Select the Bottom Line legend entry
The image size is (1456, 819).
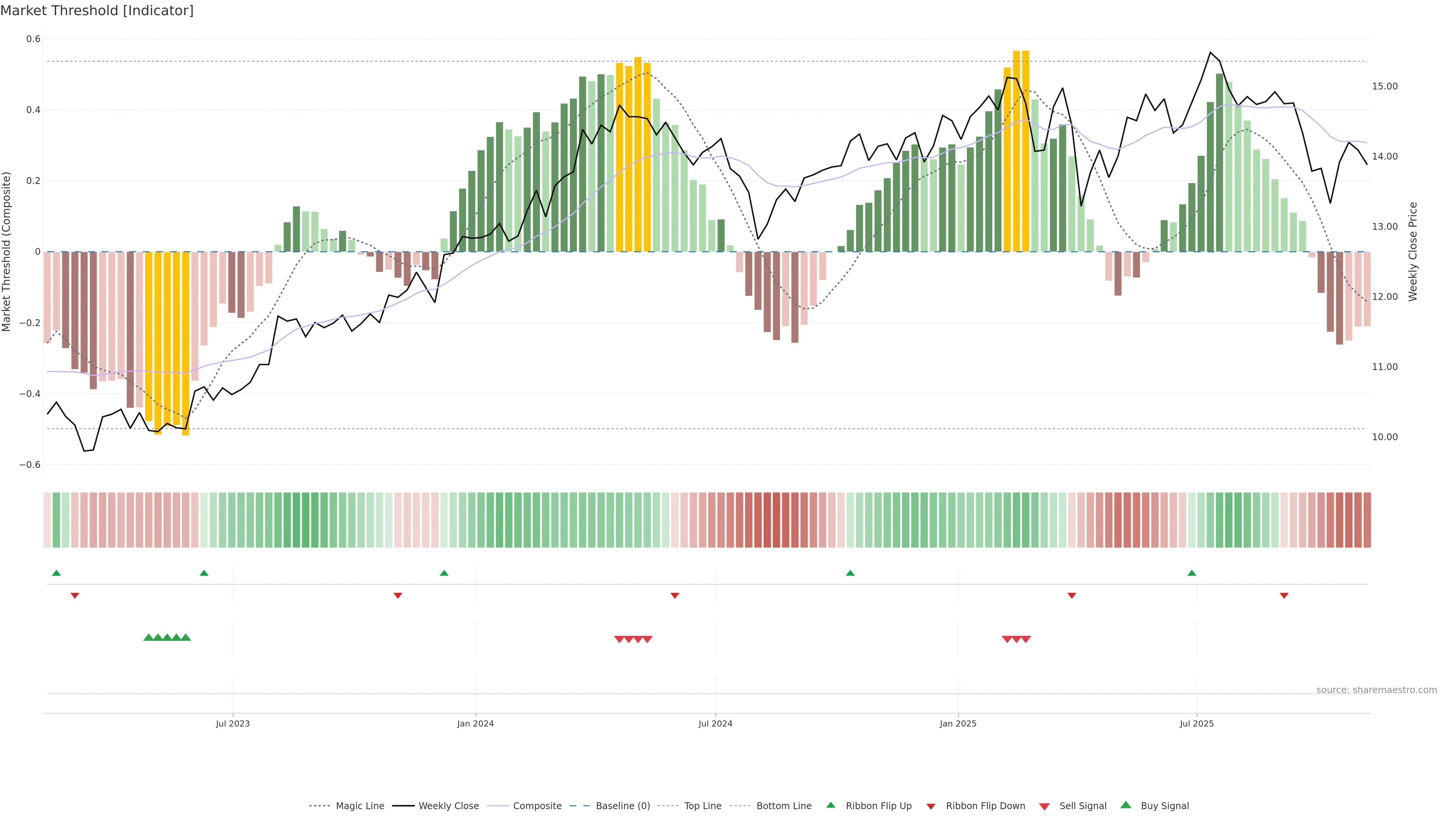[783, 806]
